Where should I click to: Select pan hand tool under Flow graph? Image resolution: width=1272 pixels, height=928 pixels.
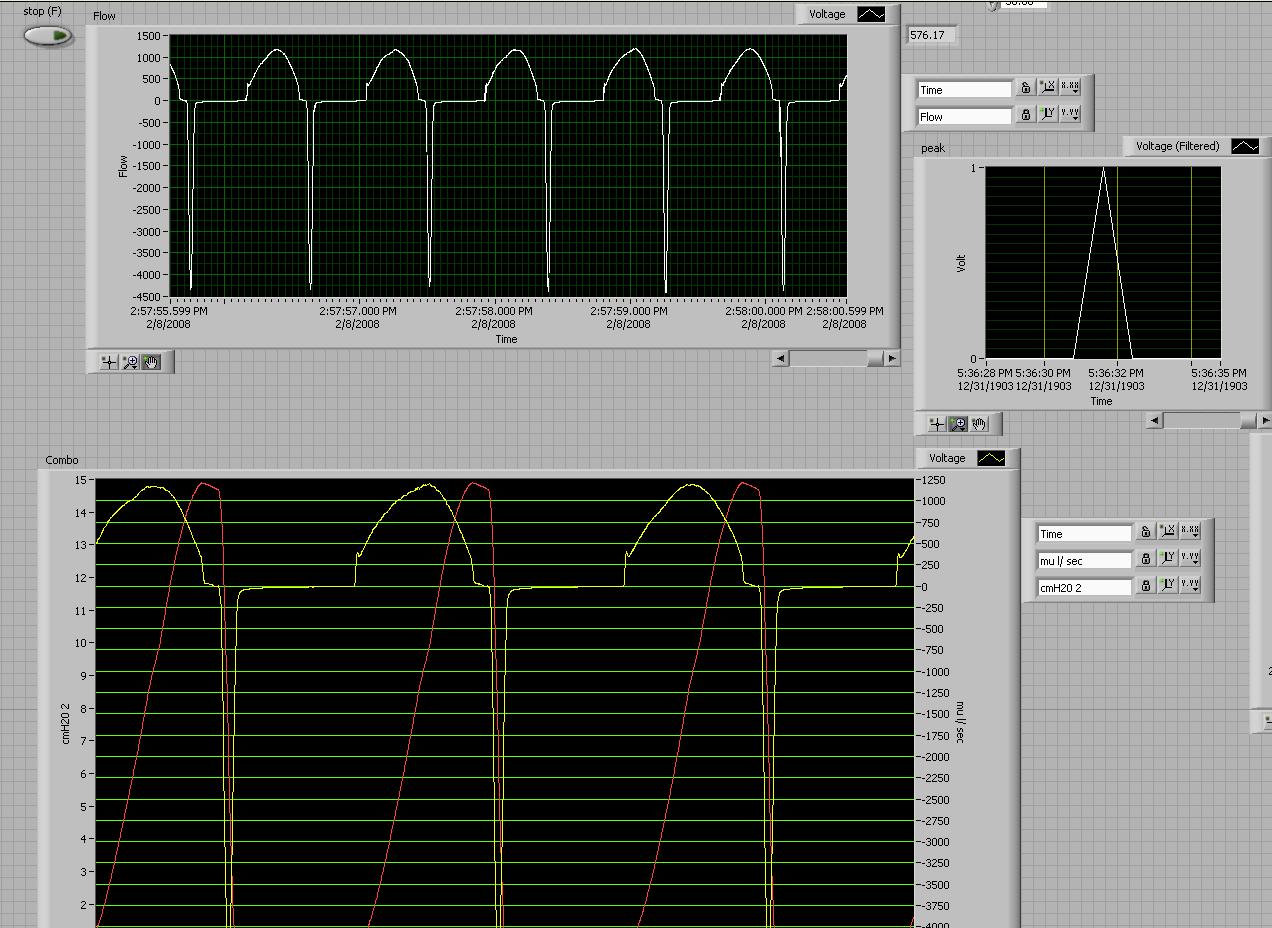(151, 362)
